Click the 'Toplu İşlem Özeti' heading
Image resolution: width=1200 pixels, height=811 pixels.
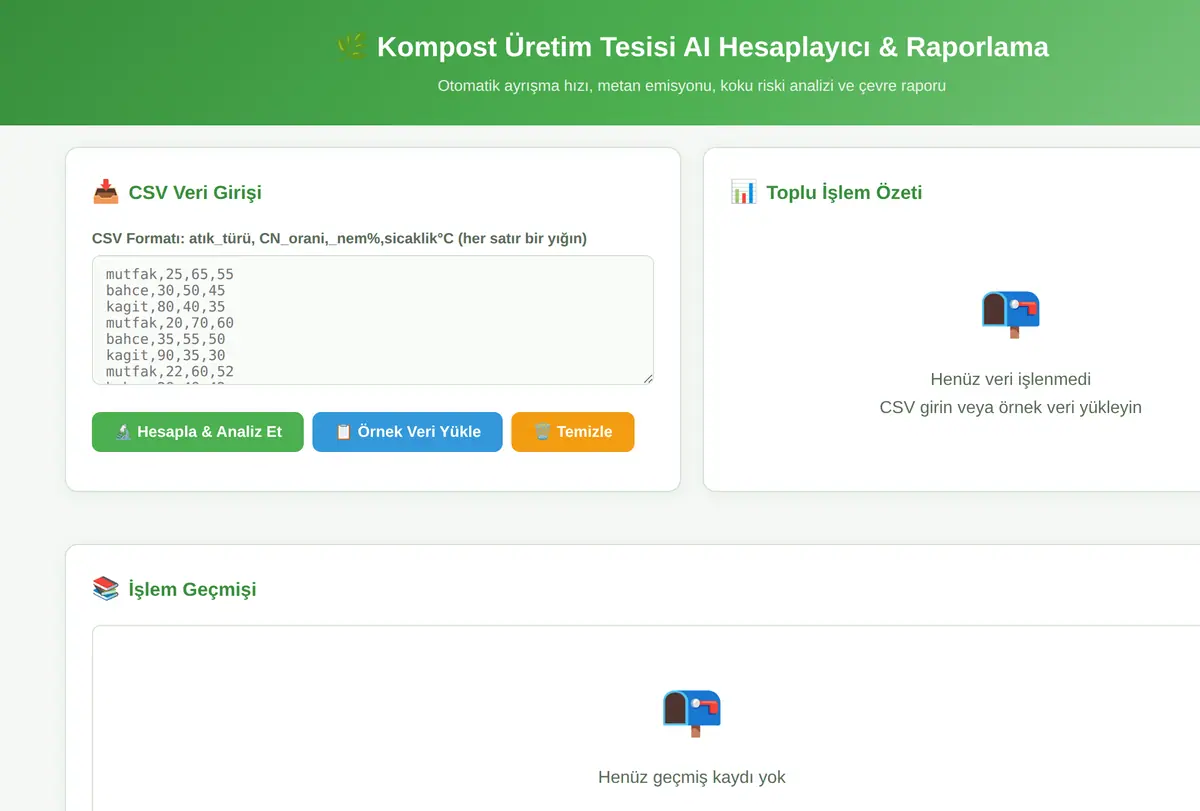pyautogui.click(x=844, y=192)
